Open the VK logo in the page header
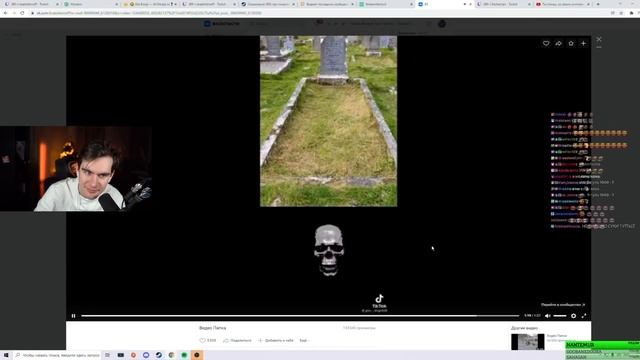The width and height of the screenshot is (640, 360). coord(222,24)
